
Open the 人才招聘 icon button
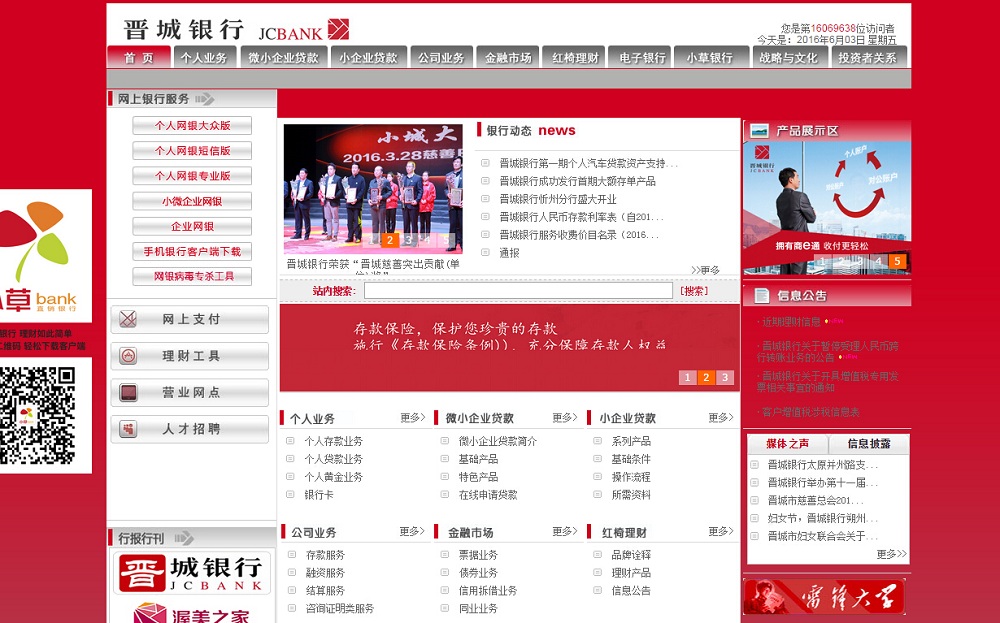click(x=189, y=429)
